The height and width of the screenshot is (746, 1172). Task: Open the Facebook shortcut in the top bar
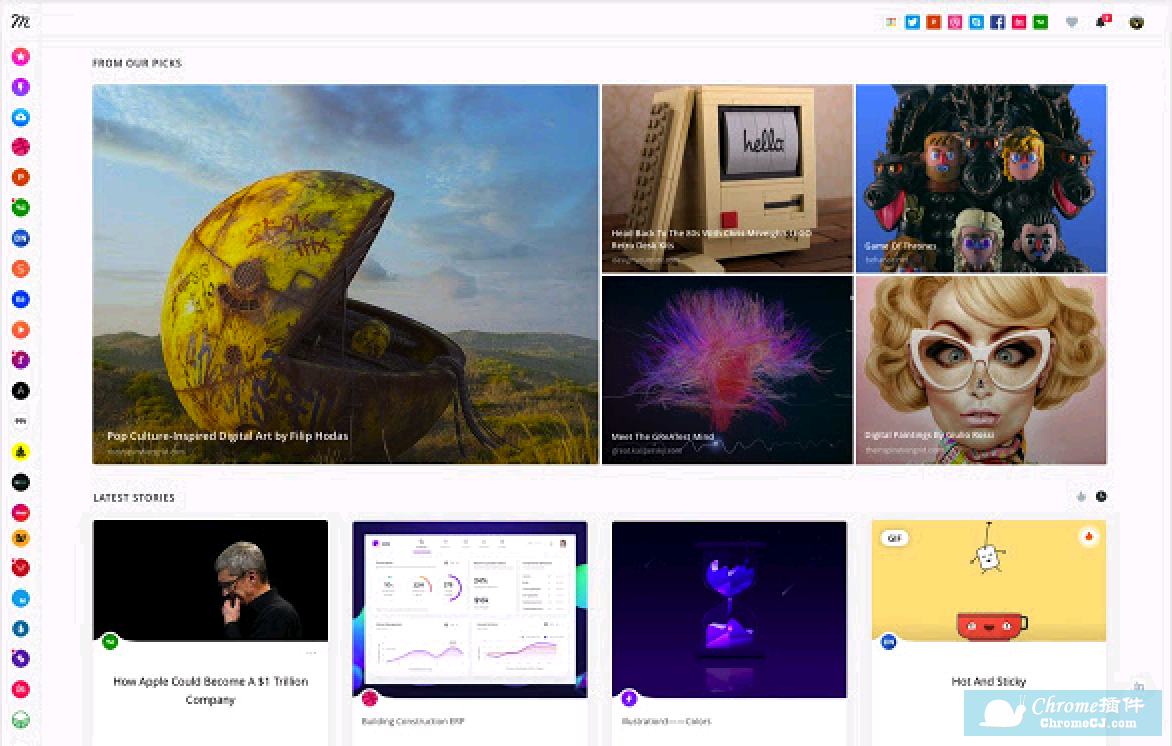click(x=997, y=22)
